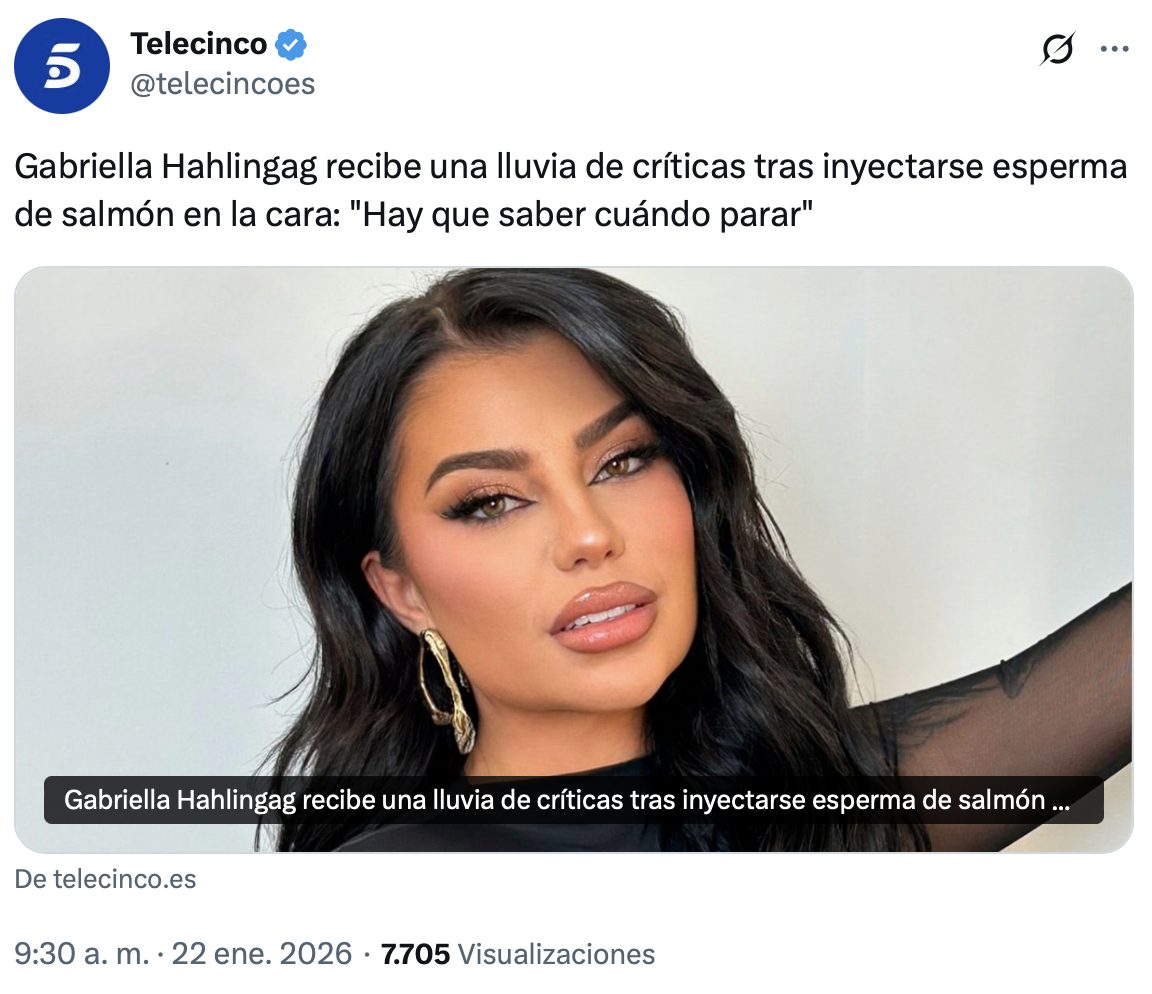
Task: Open the Grok explain-post icon
Action: 1058,49
